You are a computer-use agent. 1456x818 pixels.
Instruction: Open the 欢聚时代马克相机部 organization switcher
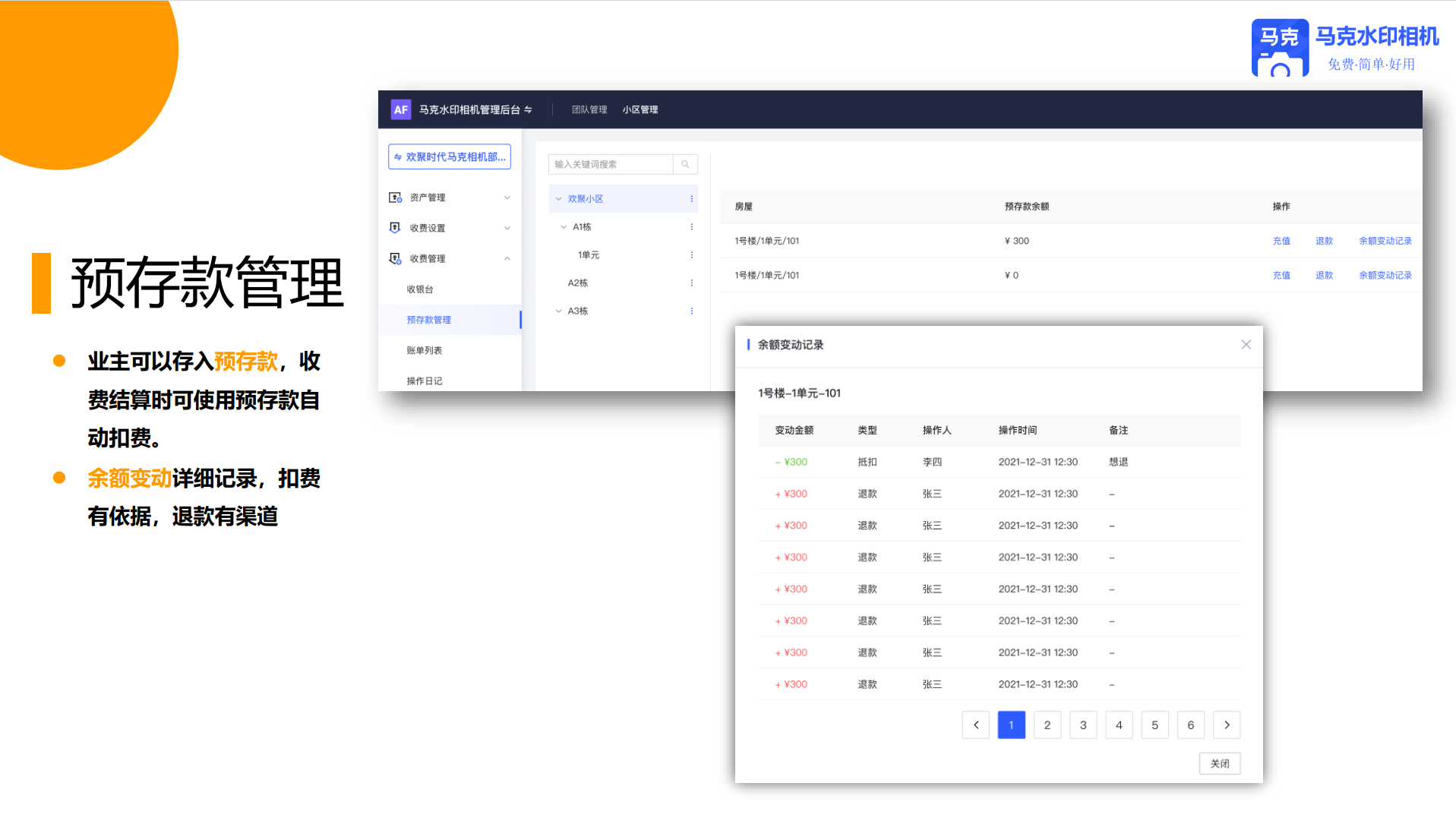pyautogui.click(x=450, y=157)
